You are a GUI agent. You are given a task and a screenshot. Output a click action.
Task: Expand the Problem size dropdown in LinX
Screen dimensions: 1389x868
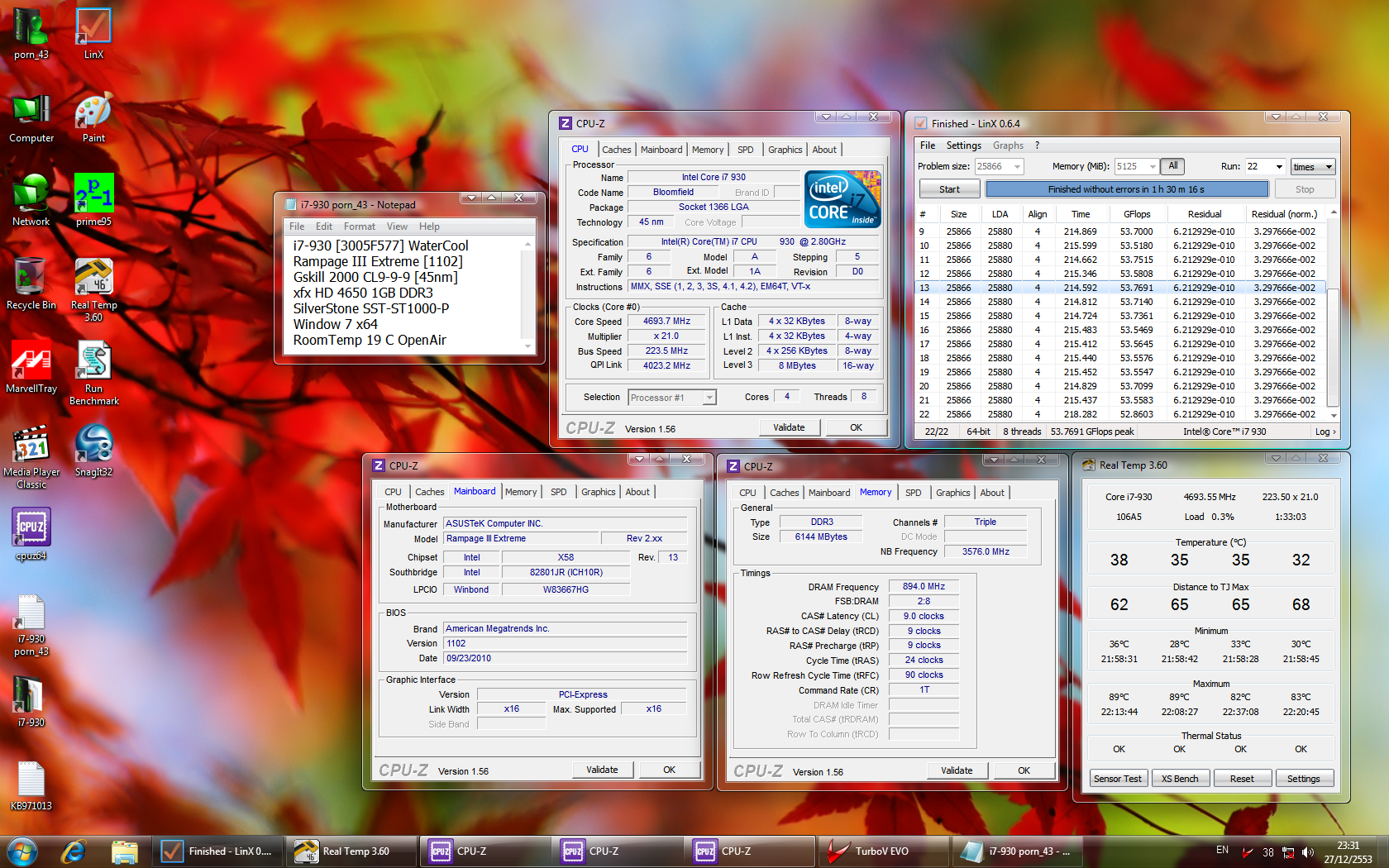click(1017, 167)
